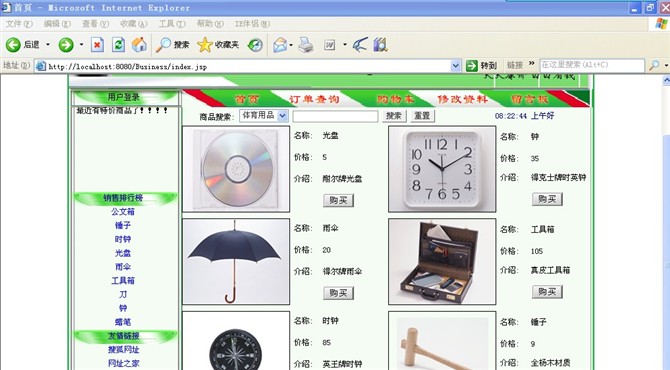This screenshot has width=670, height=370.
Task: Click the search magnifier beside IE search box
Action: click(x=654, y=65)
